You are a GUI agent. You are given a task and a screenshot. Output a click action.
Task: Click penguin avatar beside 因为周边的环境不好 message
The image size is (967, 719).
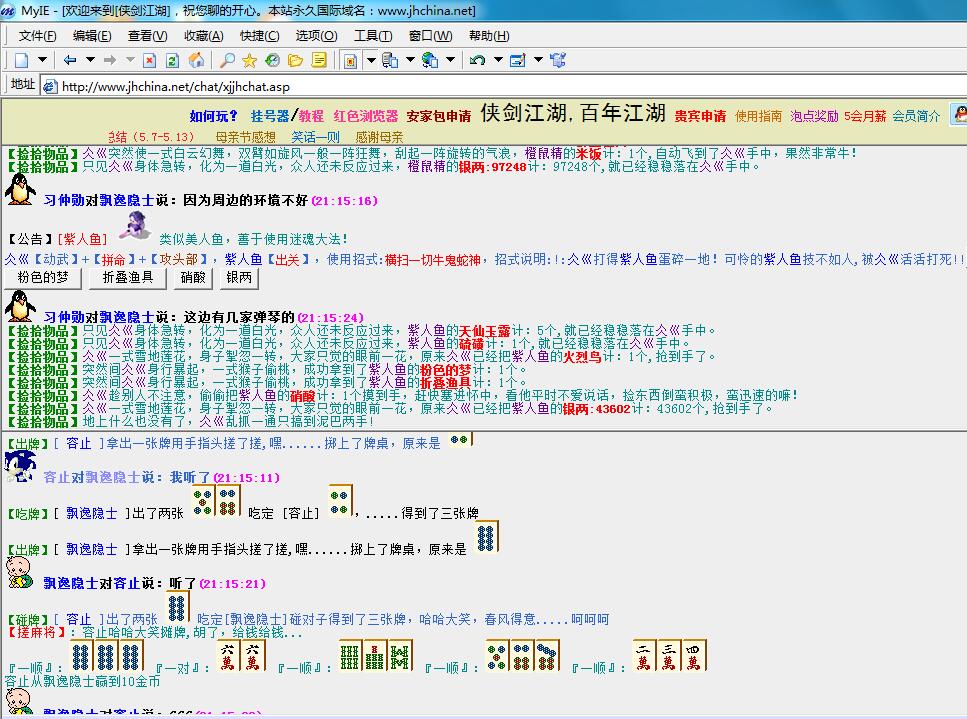pos(20,189)
